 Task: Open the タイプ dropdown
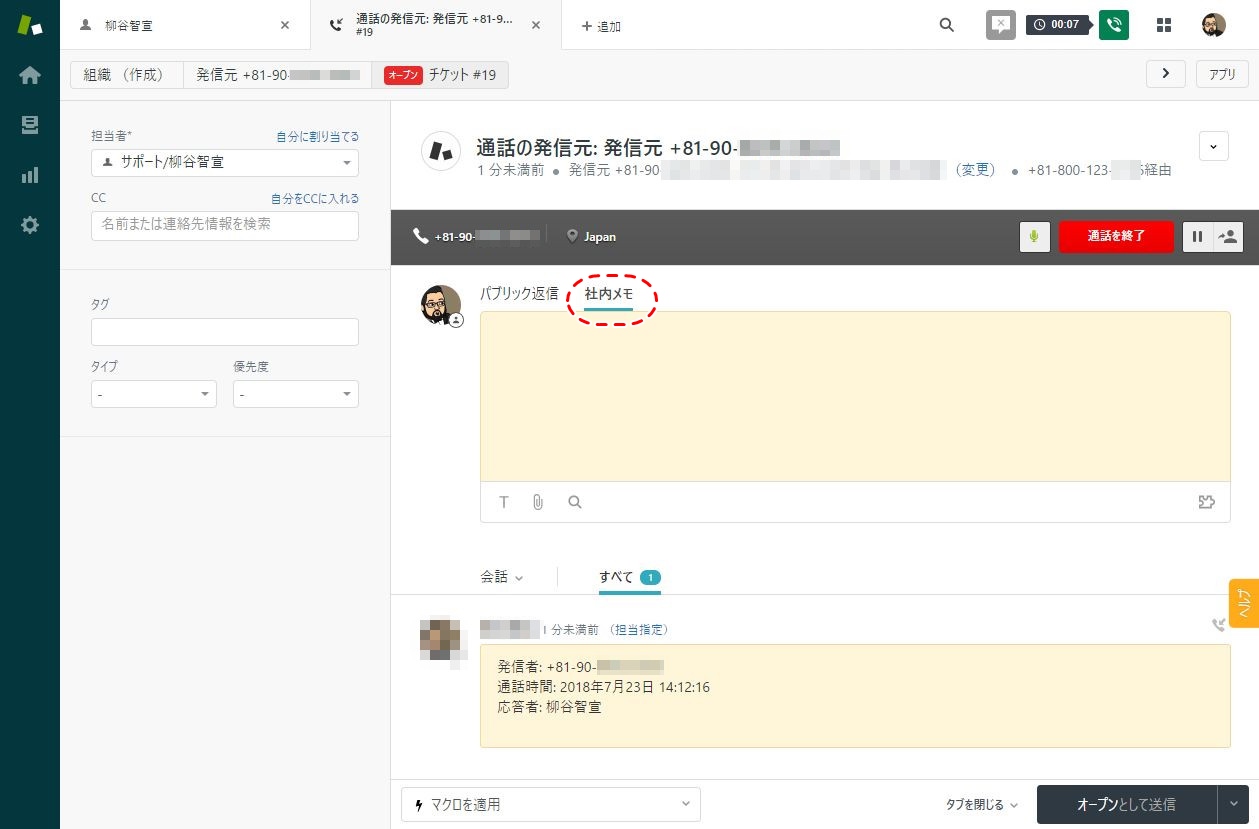153,395
